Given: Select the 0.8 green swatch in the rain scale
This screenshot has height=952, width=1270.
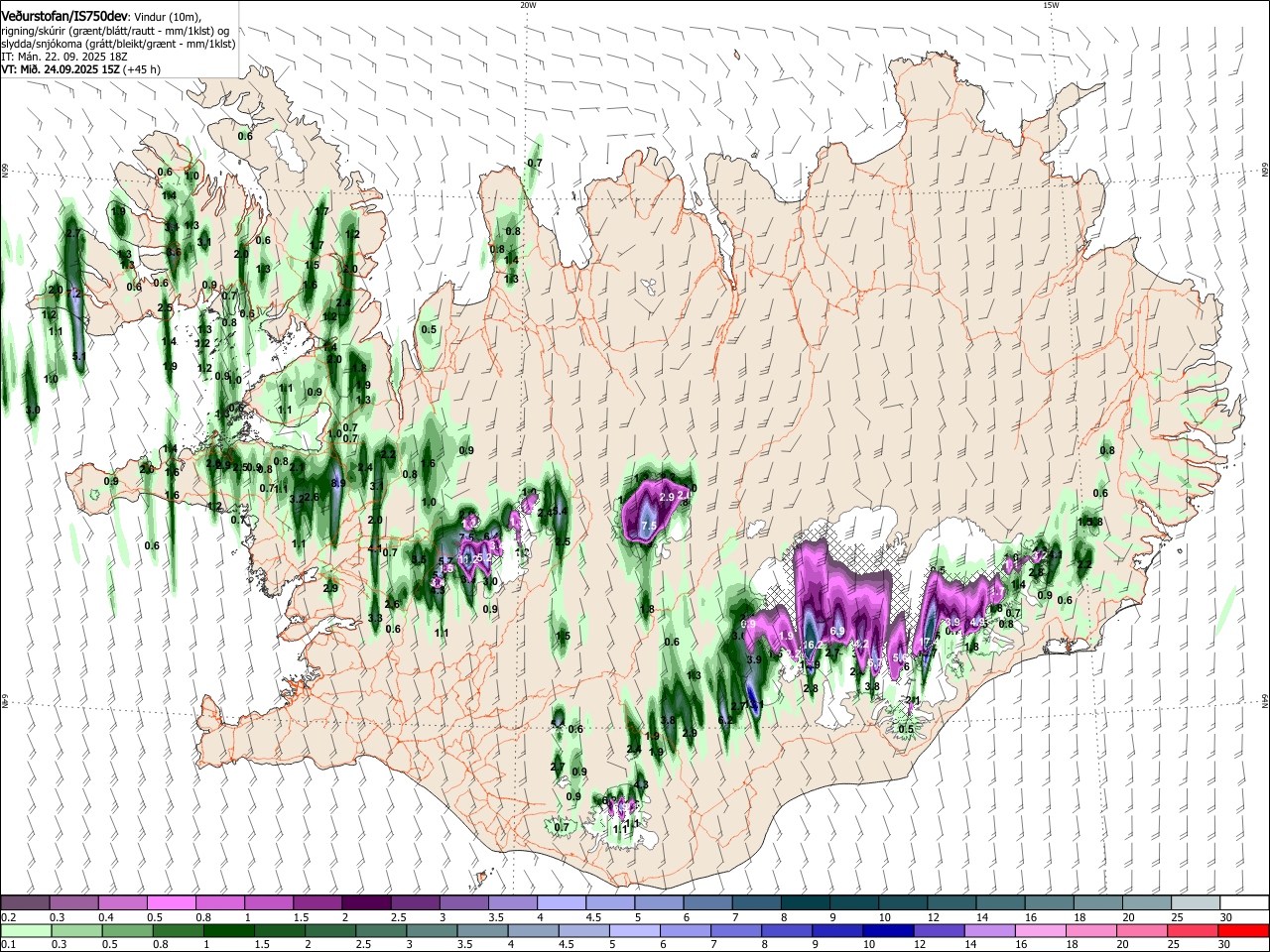Looking at the screenshot, I should pos(178,930).
